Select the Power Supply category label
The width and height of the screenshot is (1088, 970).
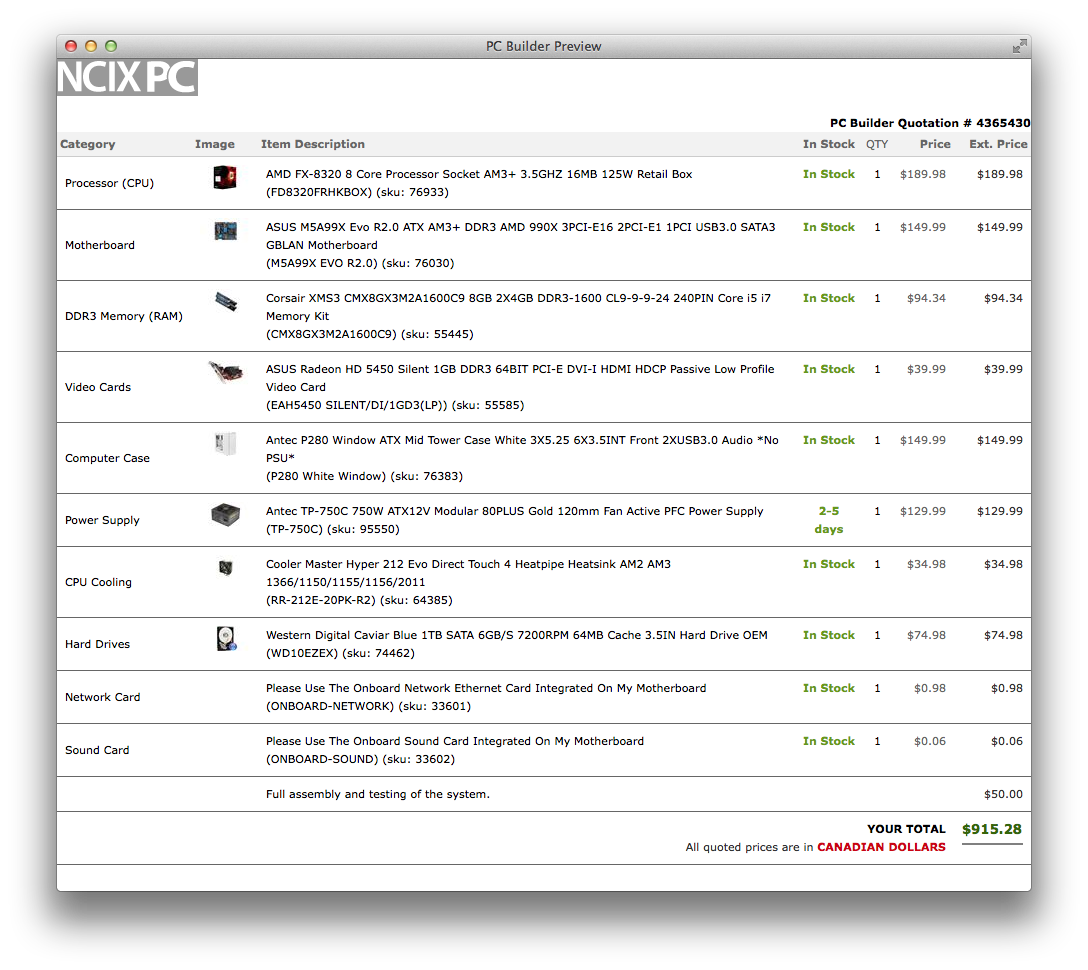[102, 520]
